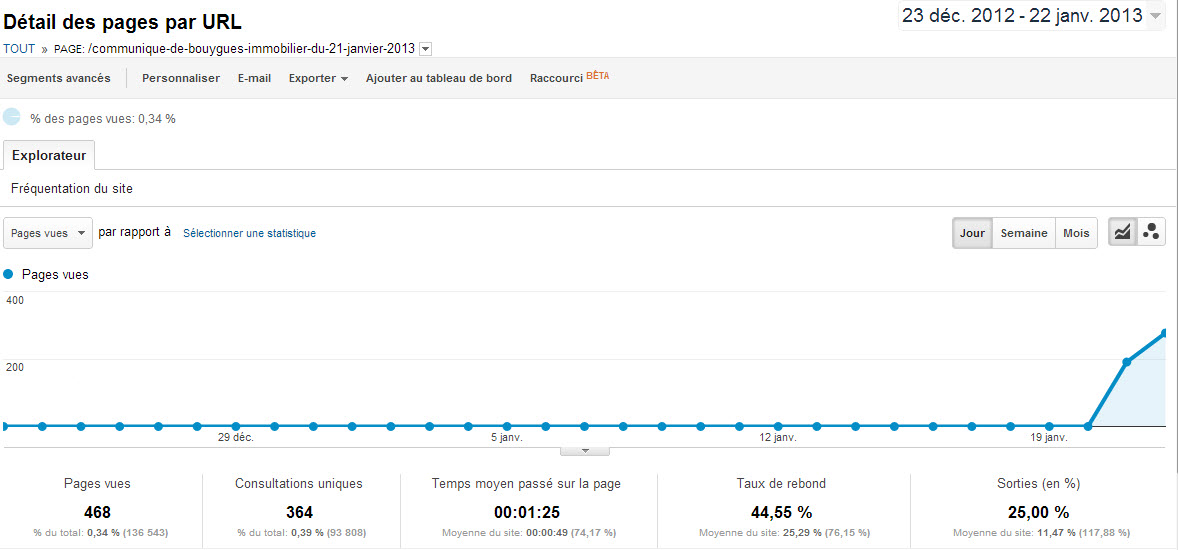Click the chart point above 19 janv.
The height and width of the screenshot is (550, 1178).
point(1049,426)
